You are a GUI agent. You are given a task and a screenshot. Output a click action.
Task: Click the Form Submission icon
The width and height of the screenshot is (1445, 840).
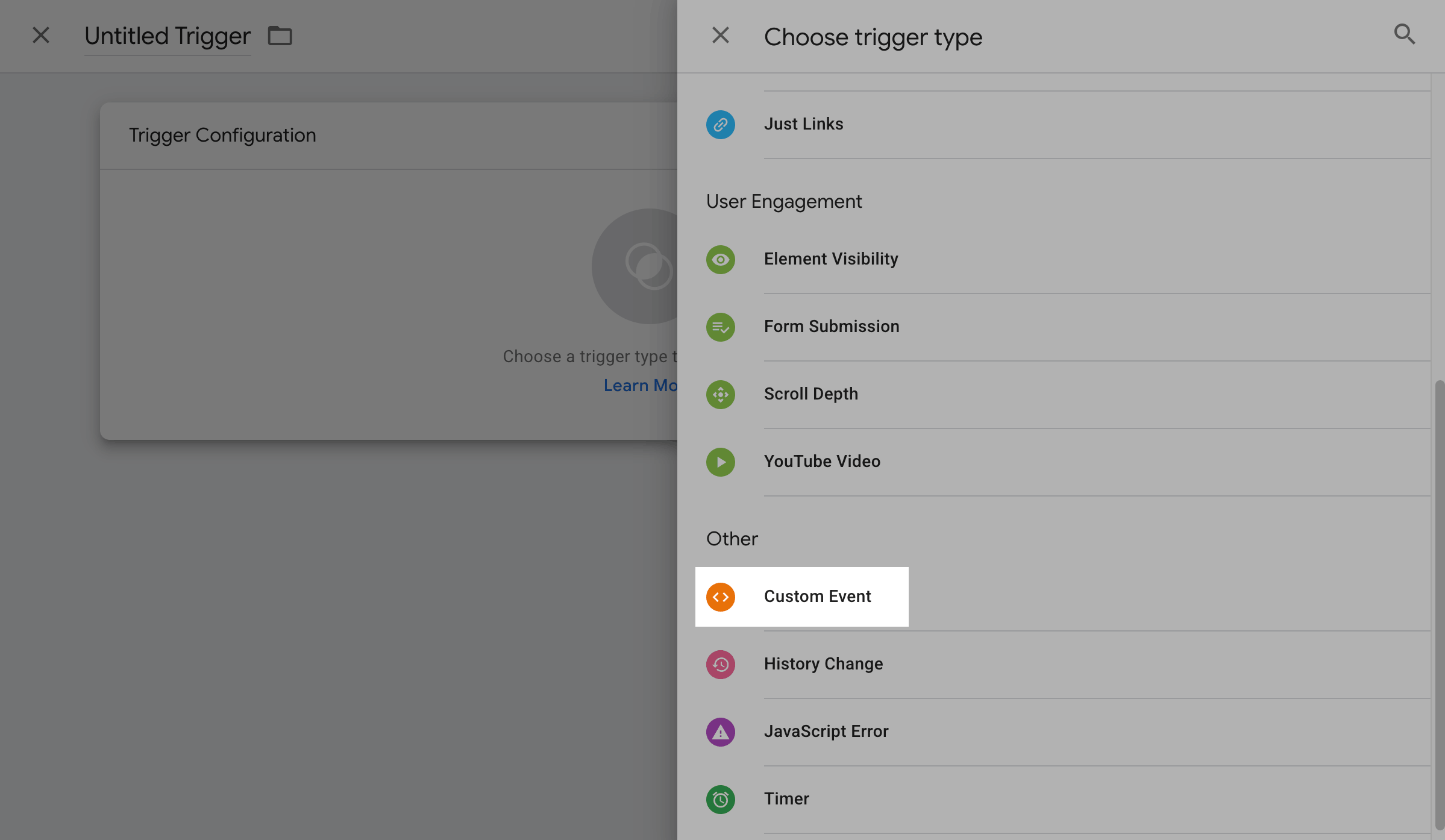pyautogui.click(x=721, y=327)
